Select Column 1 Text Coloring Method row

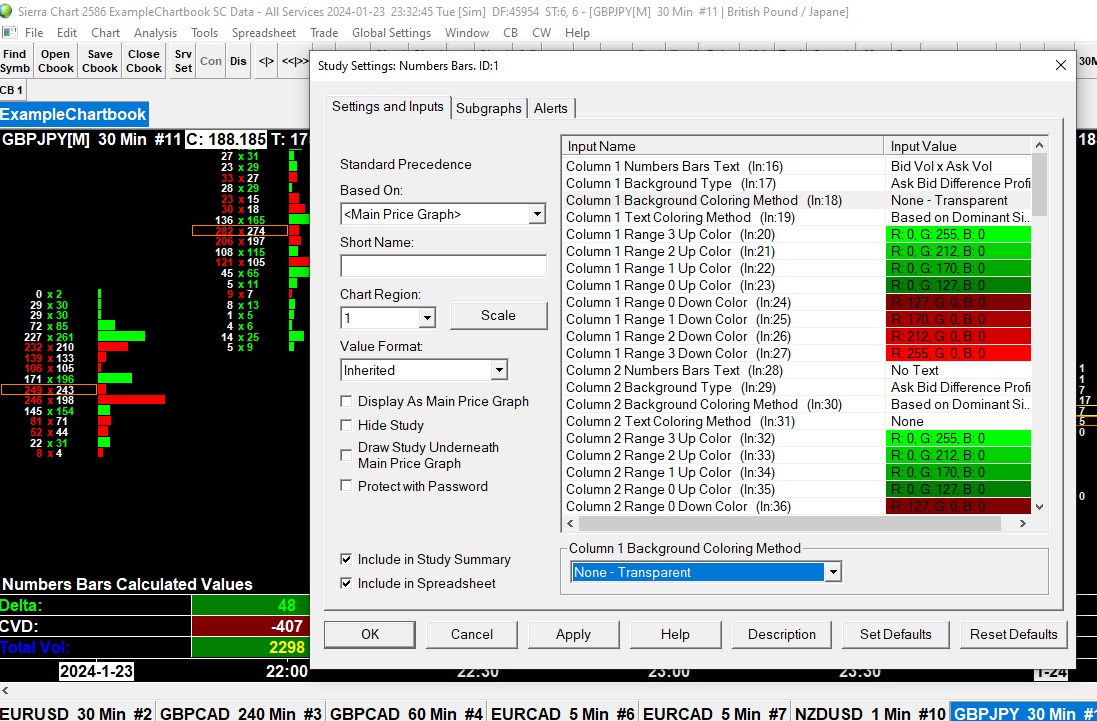(797, 217)
